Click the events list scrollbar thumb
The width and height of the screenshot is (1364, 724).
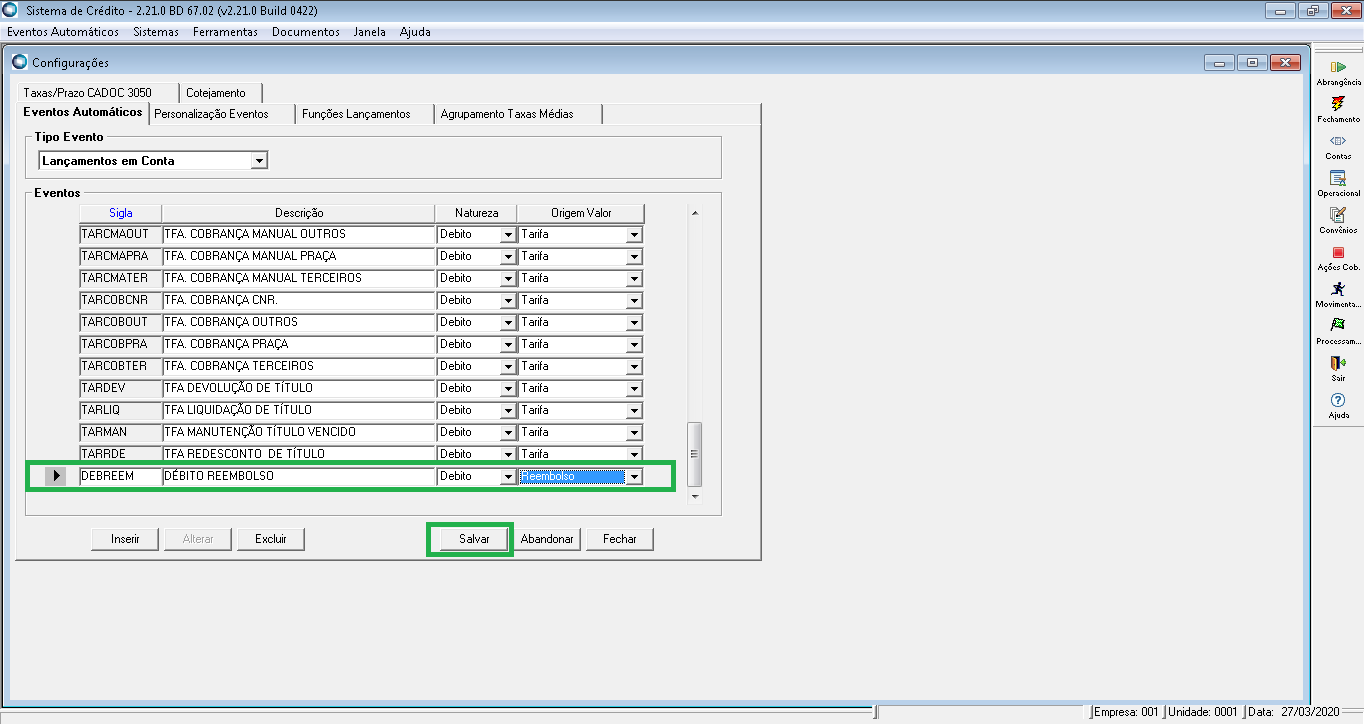695,453
